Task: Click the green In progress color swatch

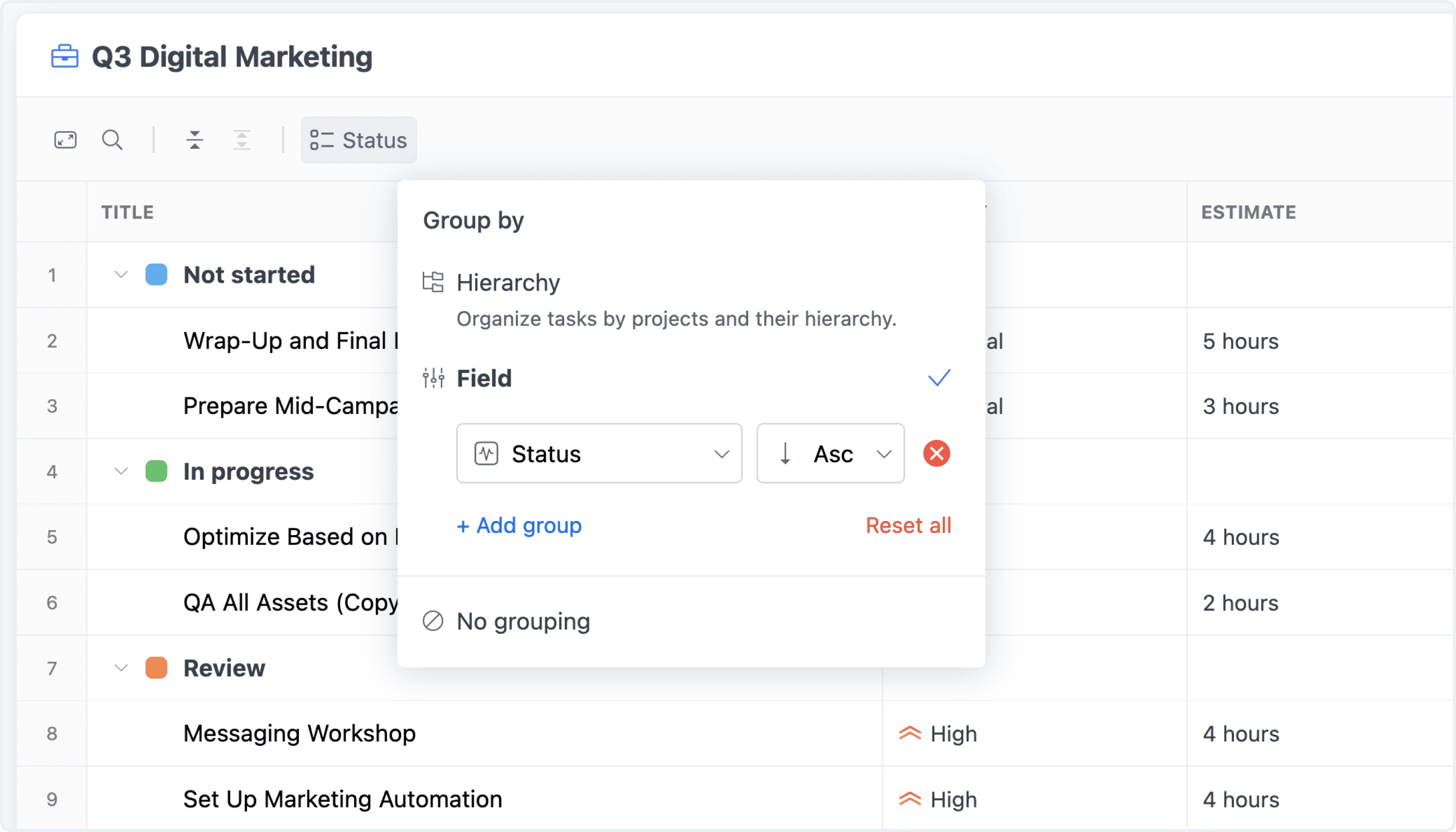Action: [156, 472]
